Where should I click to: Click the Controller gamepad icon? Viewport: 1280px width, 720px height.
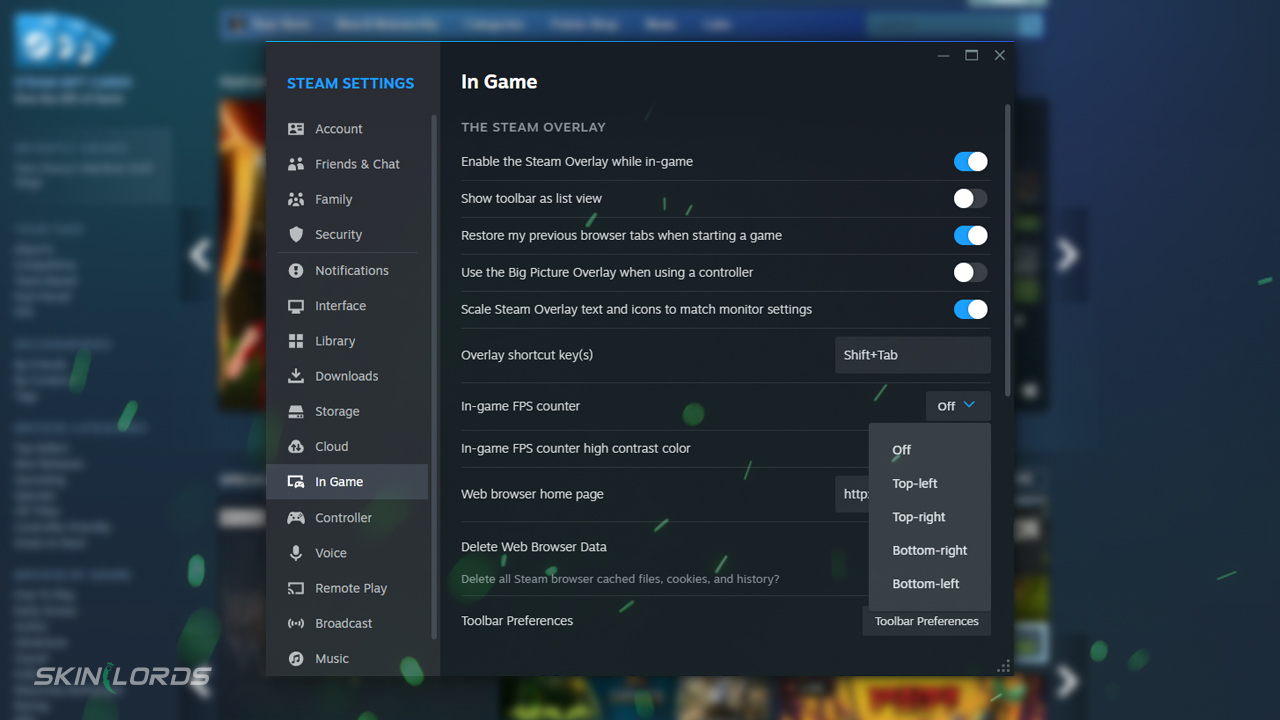296,518
